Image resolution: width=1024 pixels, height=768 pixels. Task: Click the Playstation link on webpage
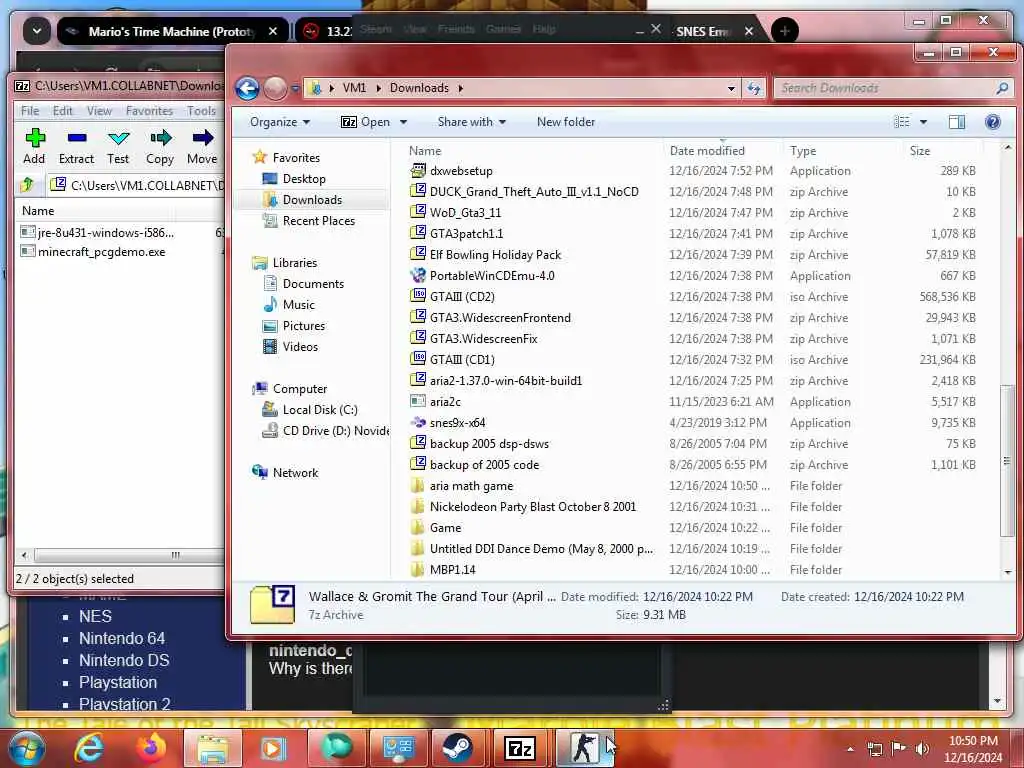pos(118,682)
